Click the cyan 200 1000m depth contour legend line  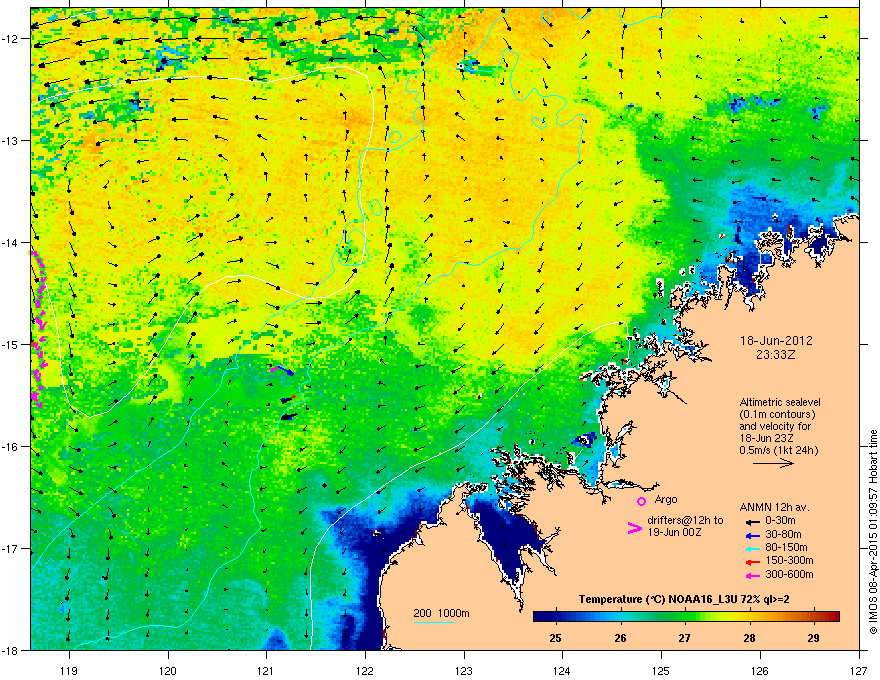coord(434,623)
